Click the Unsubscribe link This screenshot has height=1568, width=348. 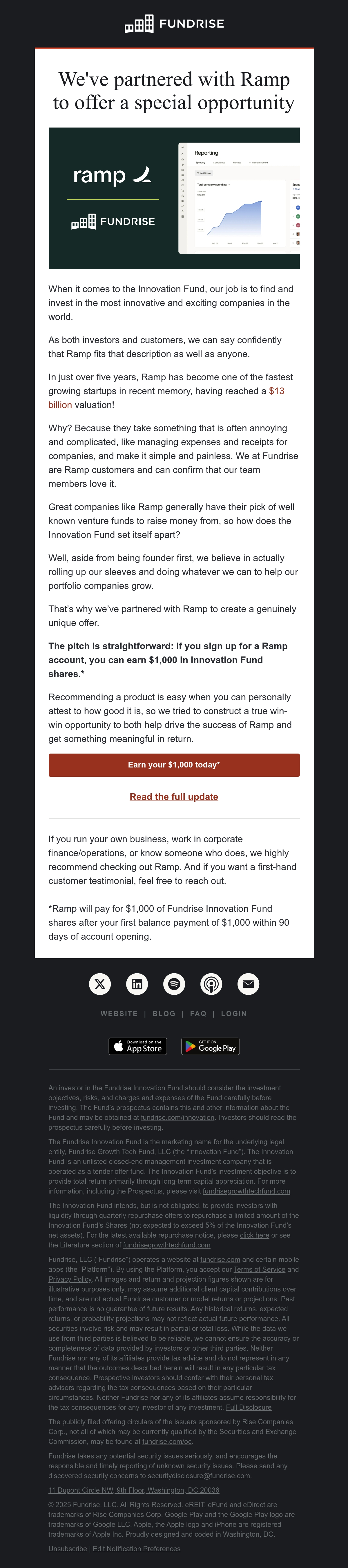pos(68,1549)
